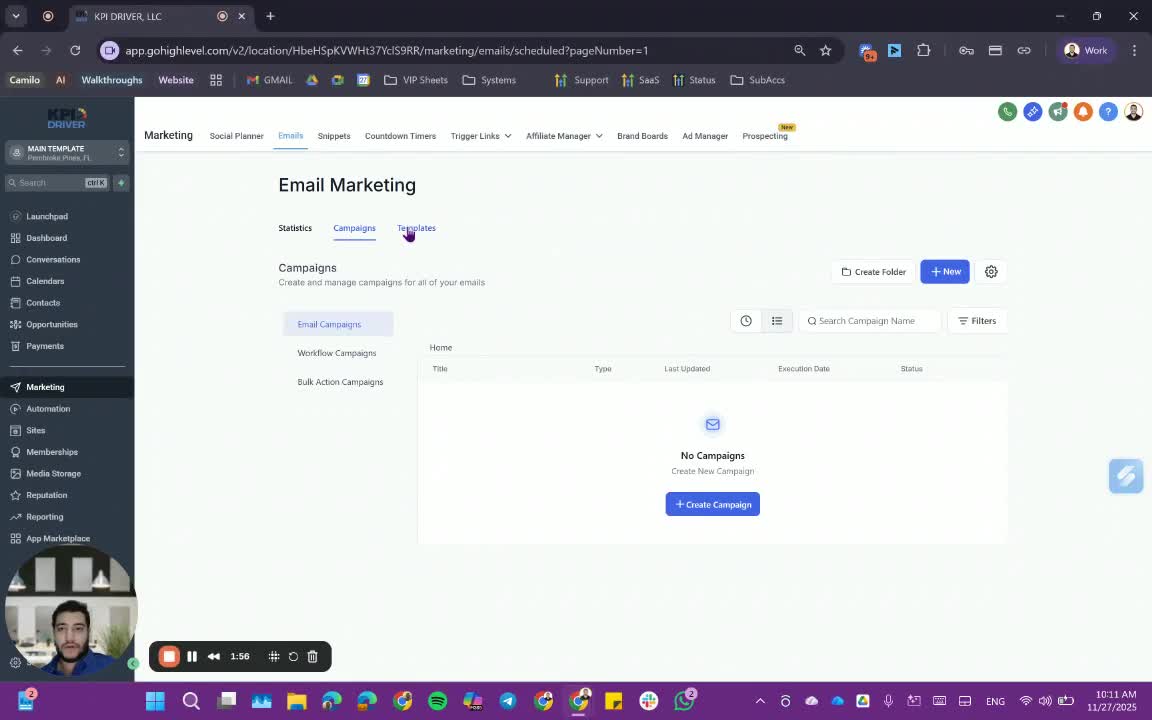The image size is (1152, 720).
Task: Click the green quick-action icon beside sidebar search
Action: 121,183
